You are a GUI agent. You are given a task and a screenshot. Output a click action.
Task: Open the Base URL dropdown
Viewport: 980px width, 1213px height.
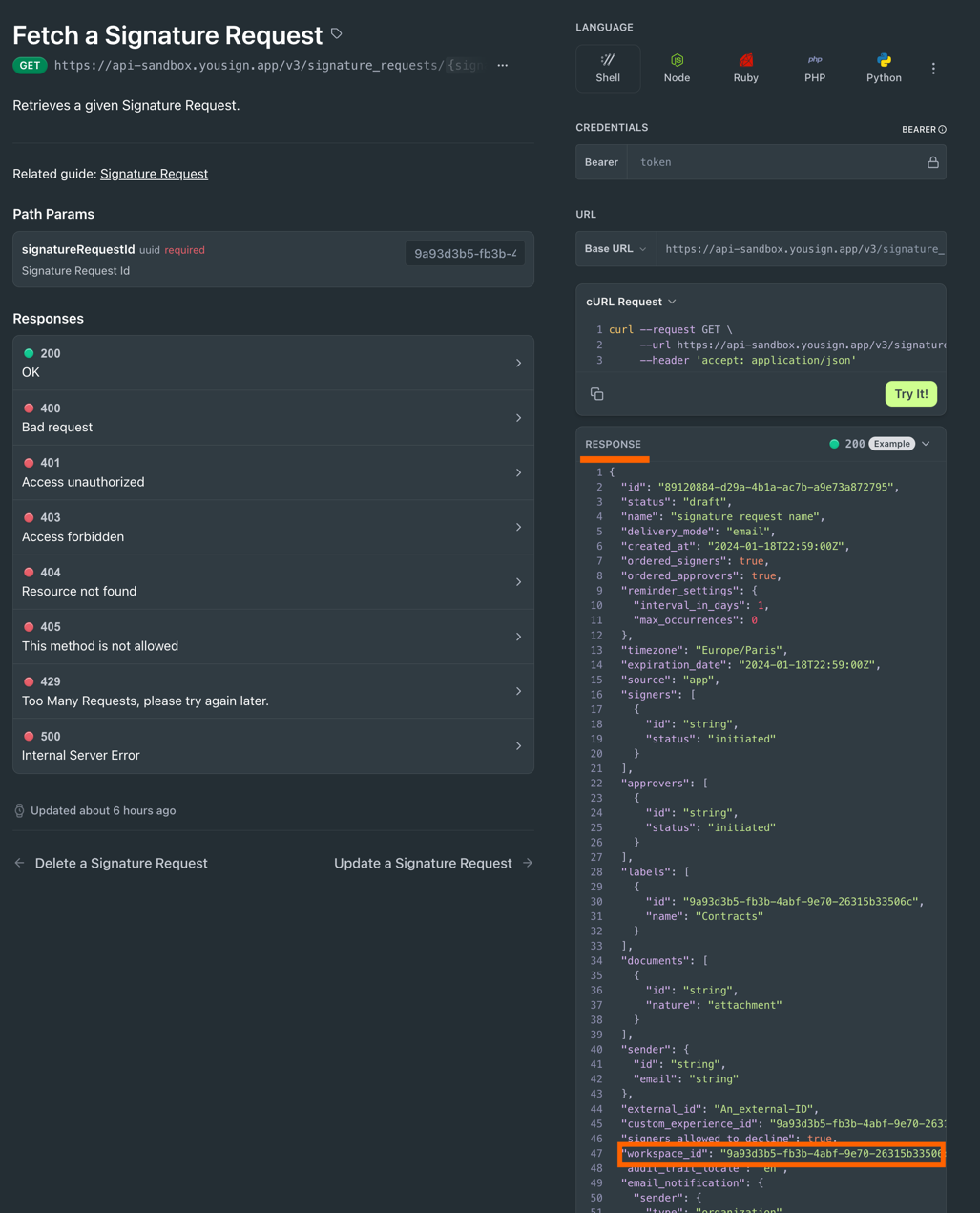coord(615,249)
